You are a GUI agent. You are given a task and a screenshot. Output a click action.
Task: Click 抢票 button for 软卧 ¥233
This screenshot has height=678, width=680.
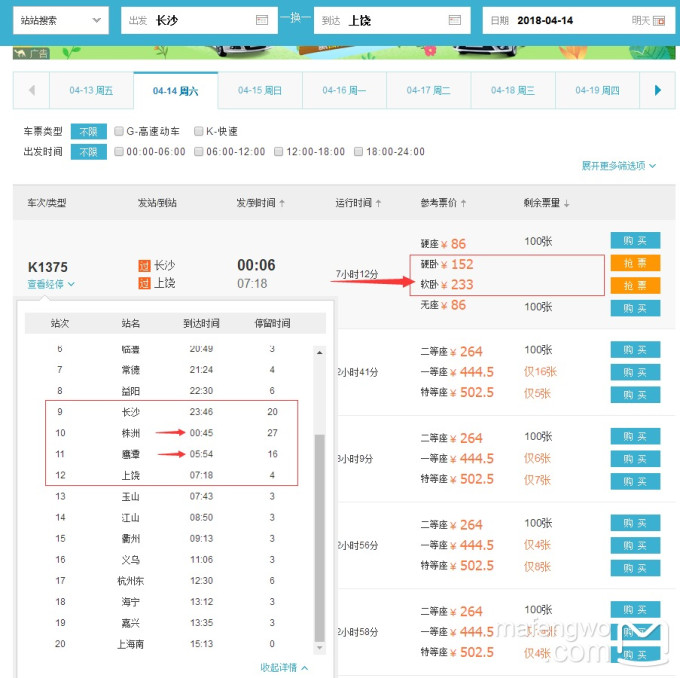coord(635,286)
